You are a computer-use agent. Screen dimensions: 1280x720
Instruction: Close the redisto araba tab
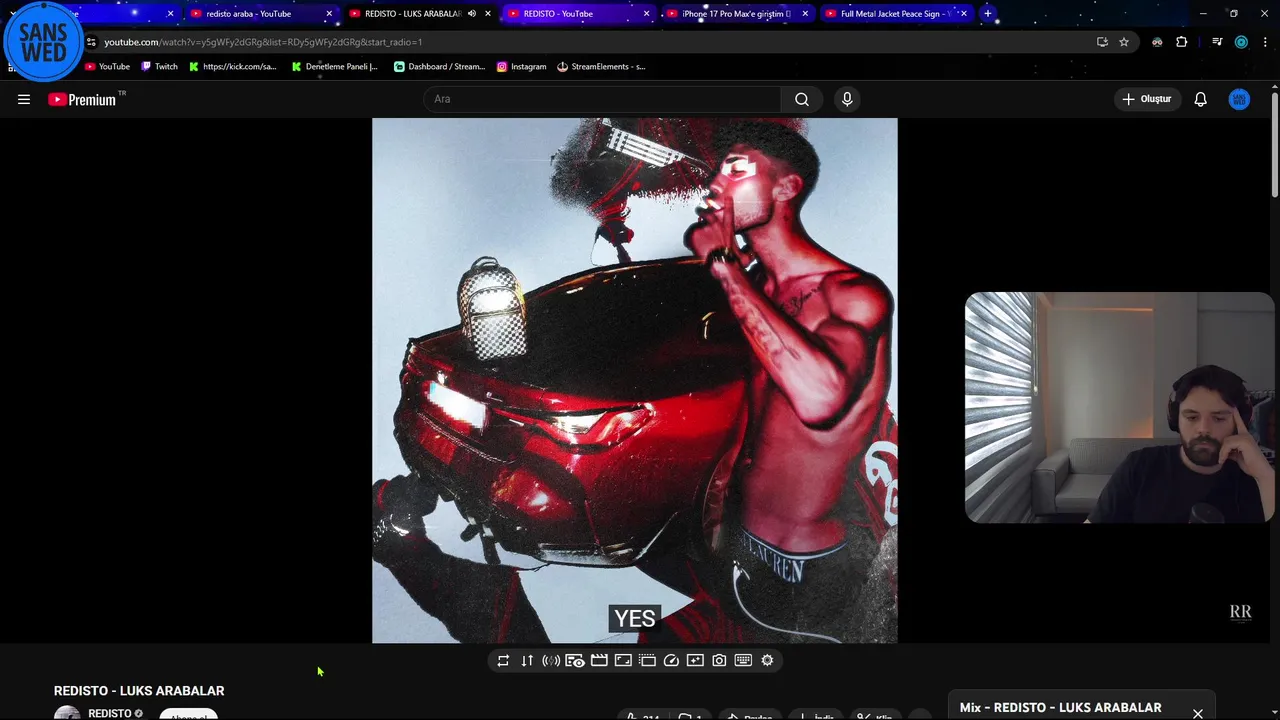pos(329,14)
